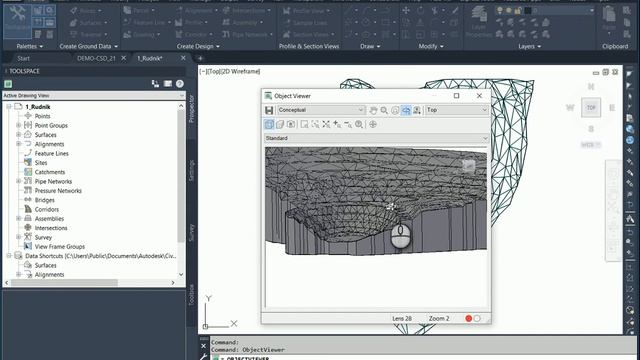Open the Settings vertical tab in Toolspace

(191, 171)
